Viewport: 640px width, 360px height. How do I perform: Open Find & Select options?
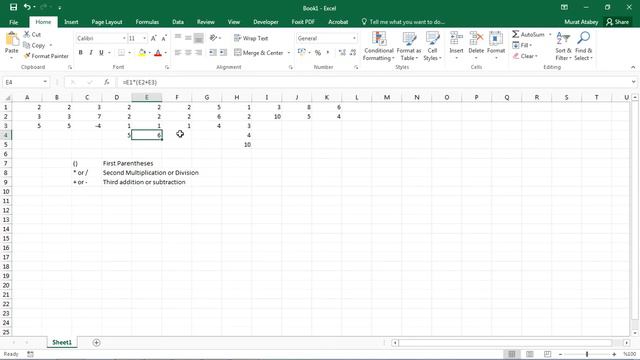(x=583, y=46)
